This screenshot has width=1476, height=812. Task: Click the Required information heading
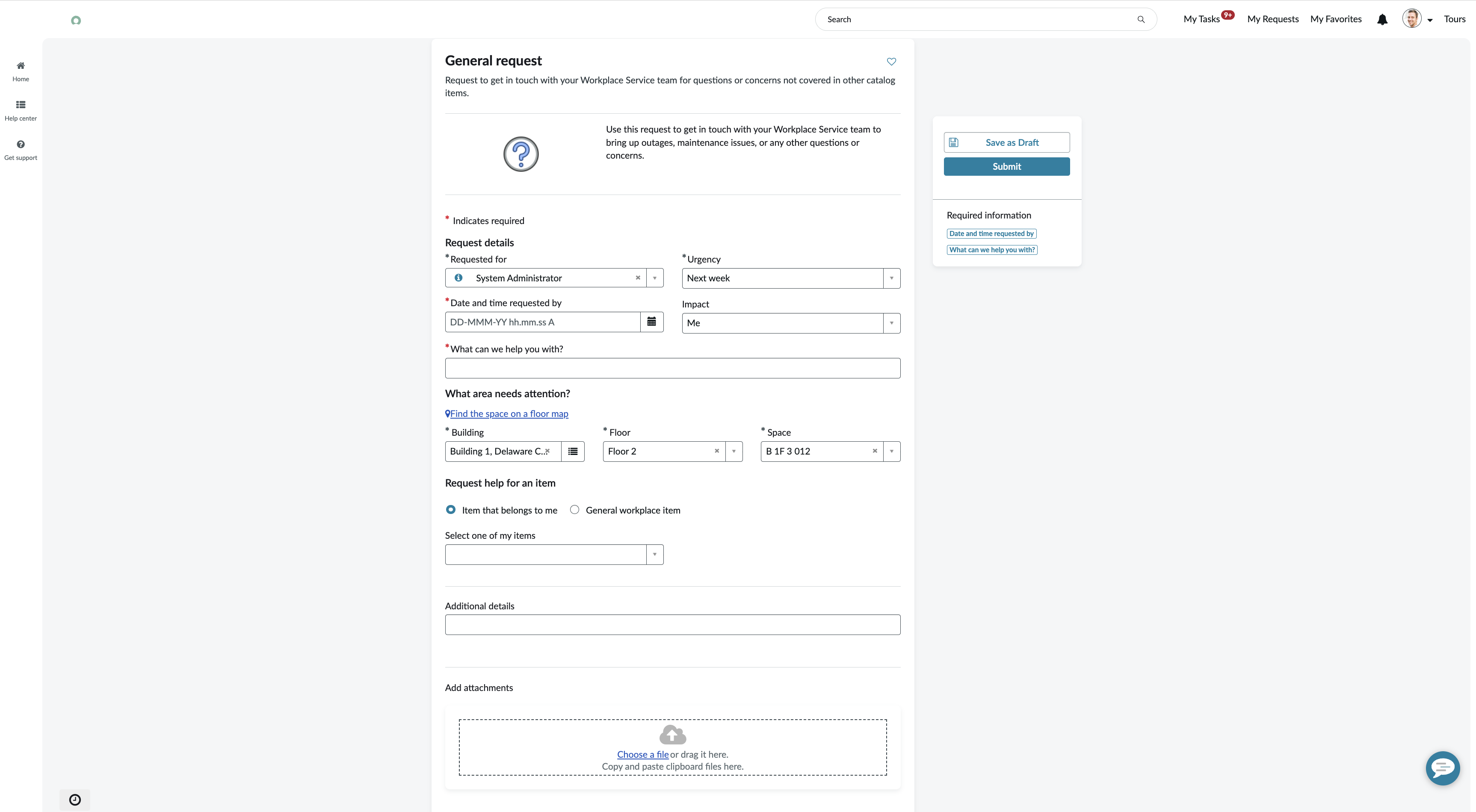point(988,216)
